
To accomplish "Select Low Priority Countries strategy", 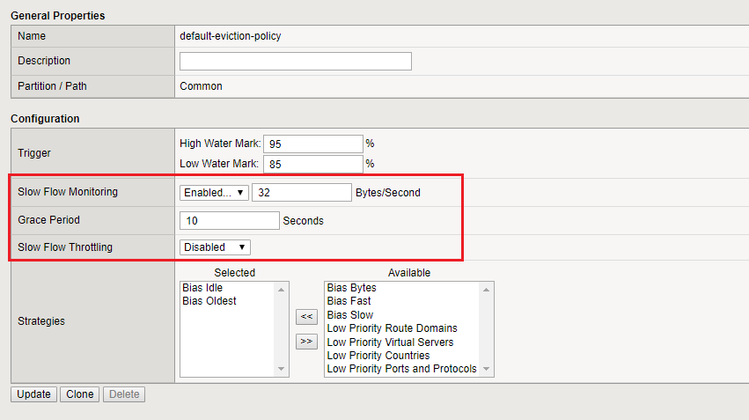I will click(x=378, y=355).
